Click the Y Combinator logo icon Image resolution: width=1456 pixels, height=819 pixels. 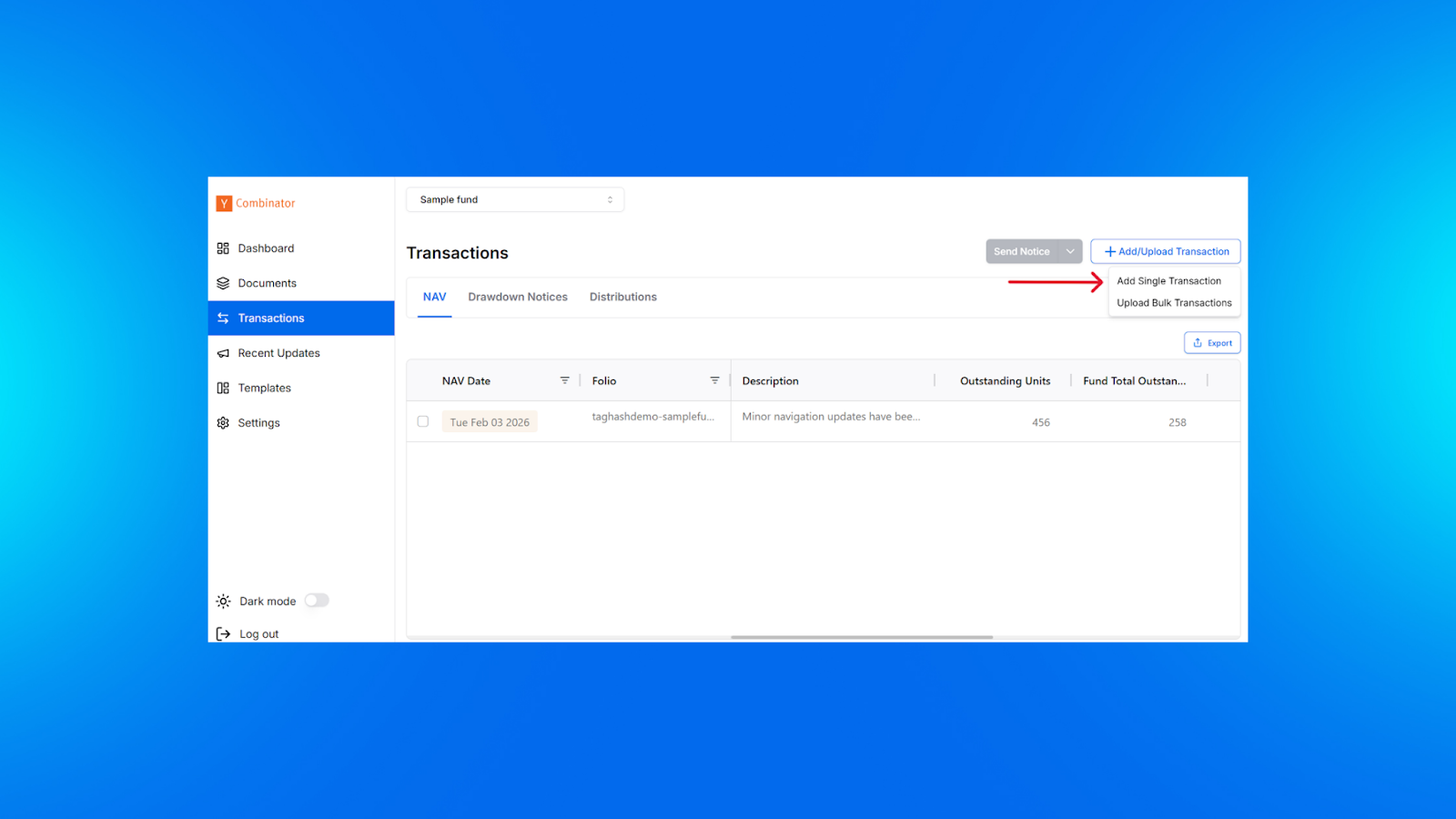point(224,204)
